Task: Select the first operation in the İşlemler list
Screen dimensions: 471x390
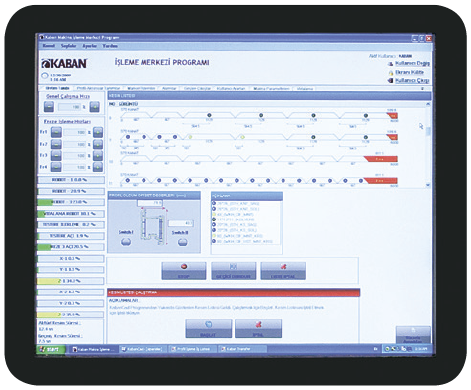Action: [x=238, y=203]
